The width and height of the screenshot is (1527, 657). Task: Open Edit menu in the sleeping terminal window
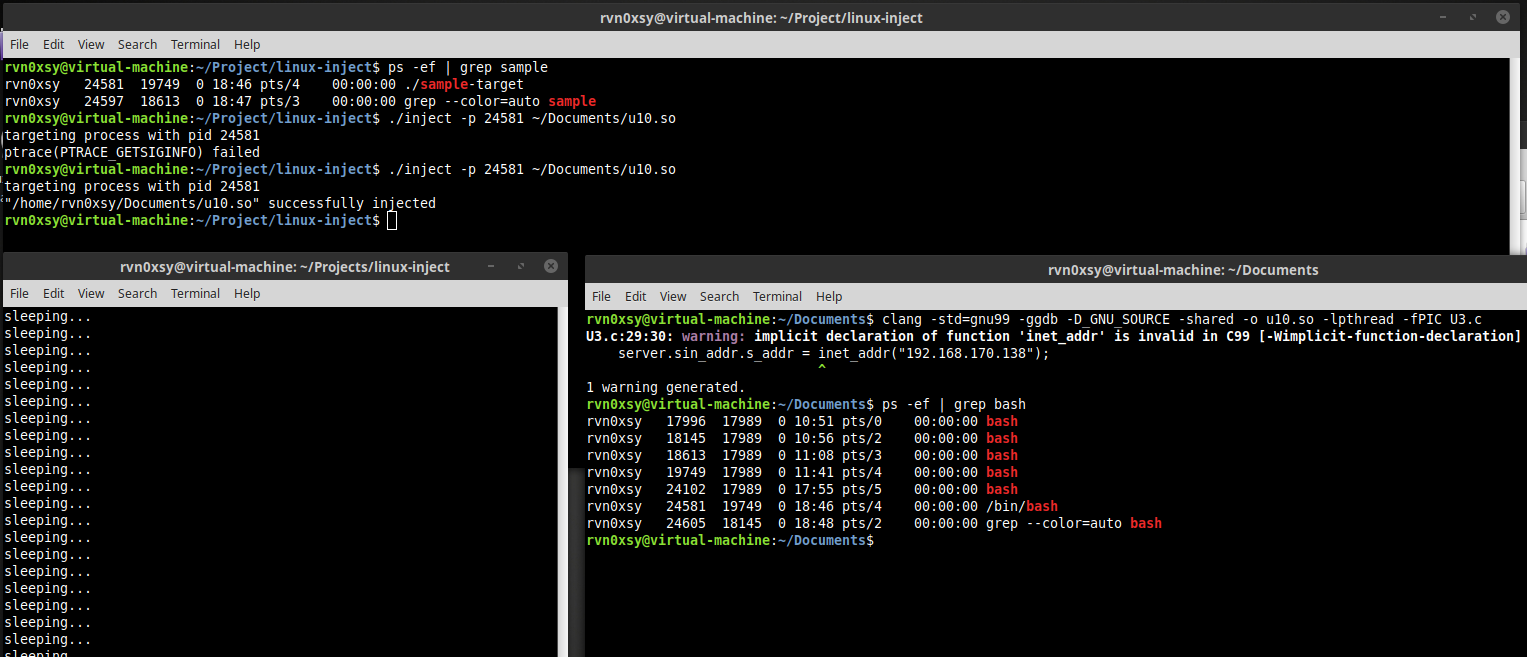pos(53,293)
